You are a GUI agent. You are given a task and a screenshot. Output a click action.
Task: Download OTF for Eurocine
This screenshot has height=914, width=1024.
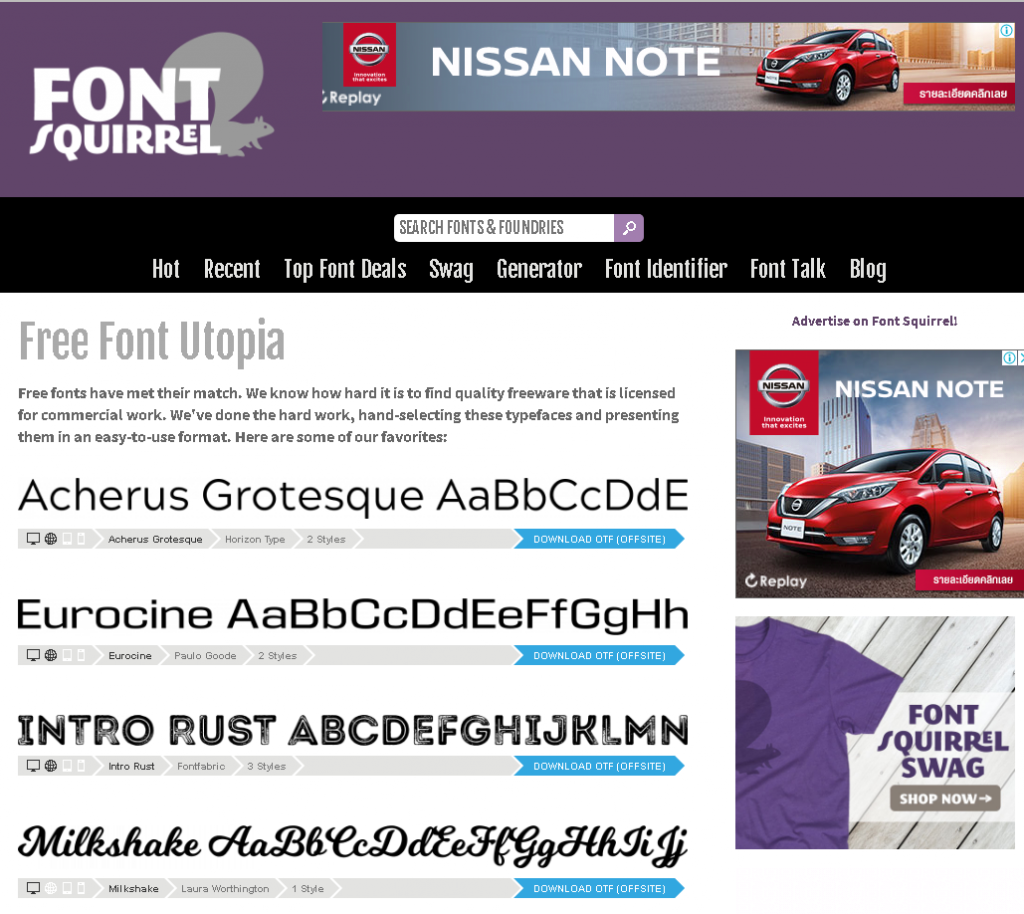point(599,655)
